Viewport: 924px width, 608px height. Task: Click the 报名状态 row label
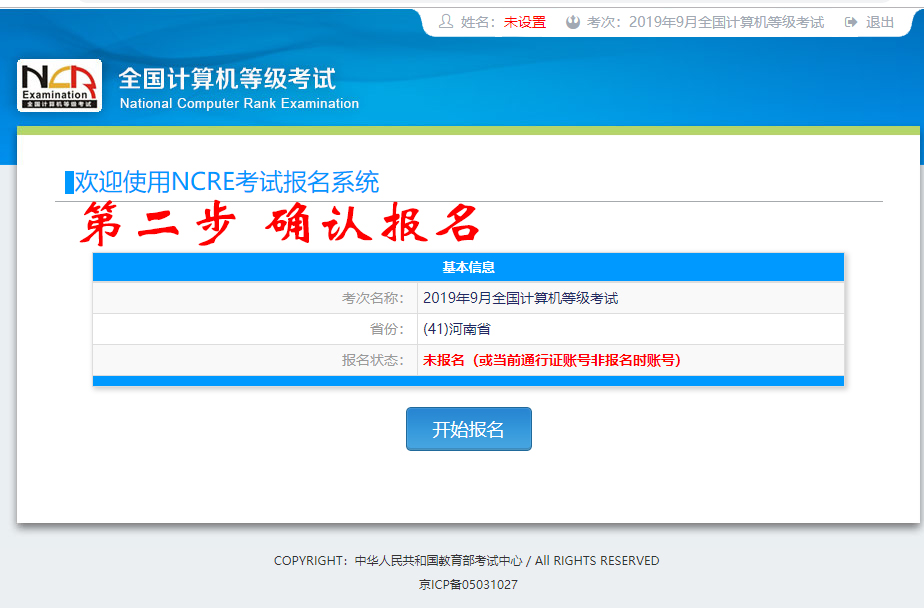pyautogui.click(x=372, y=360)
